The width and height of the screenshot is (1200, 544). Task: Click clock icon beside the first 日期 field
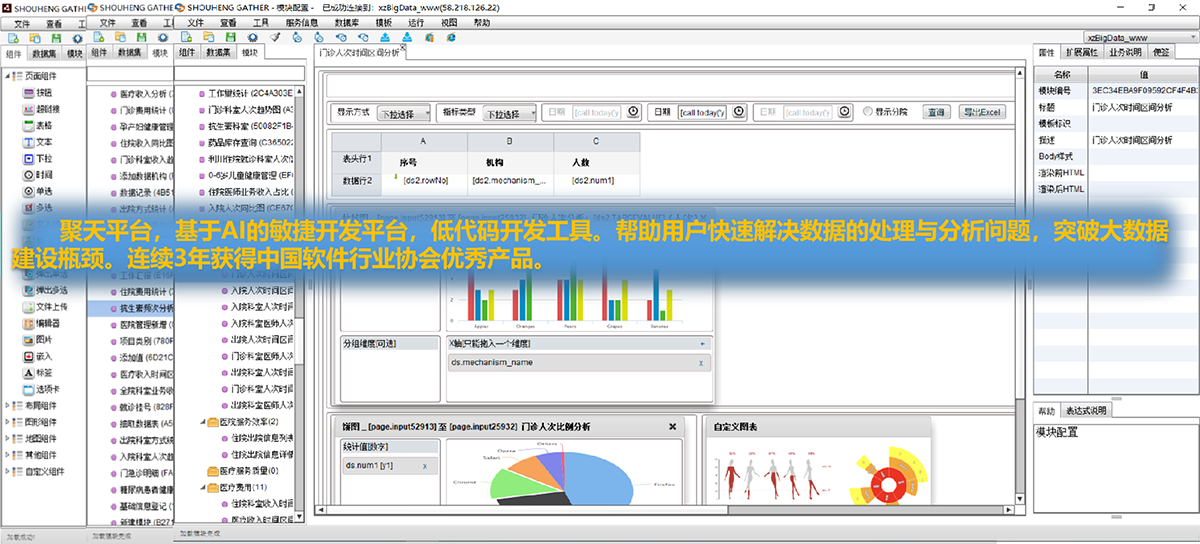tap(634, 112)
